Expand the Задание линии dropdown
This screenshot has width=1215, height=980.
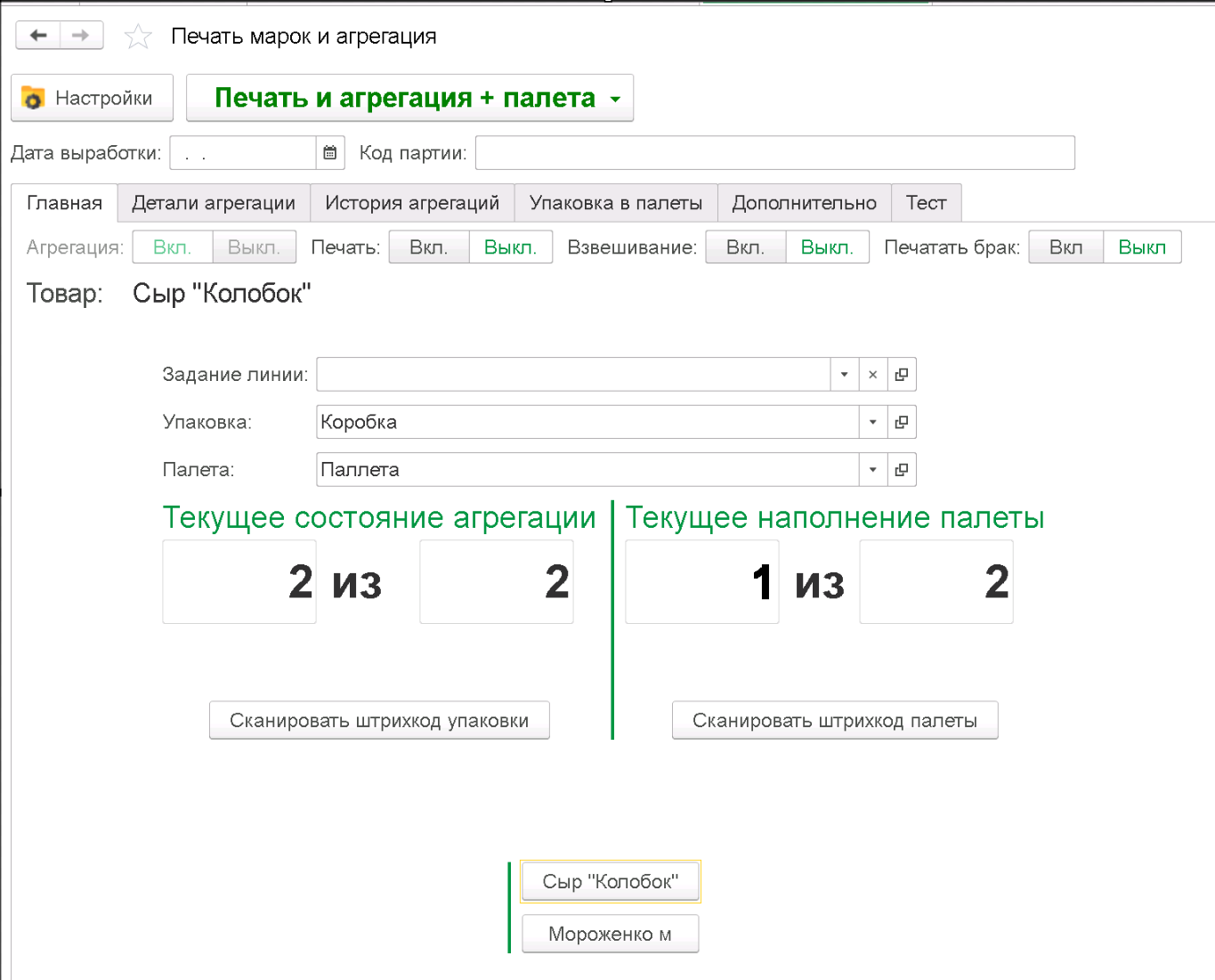(844, 375)
